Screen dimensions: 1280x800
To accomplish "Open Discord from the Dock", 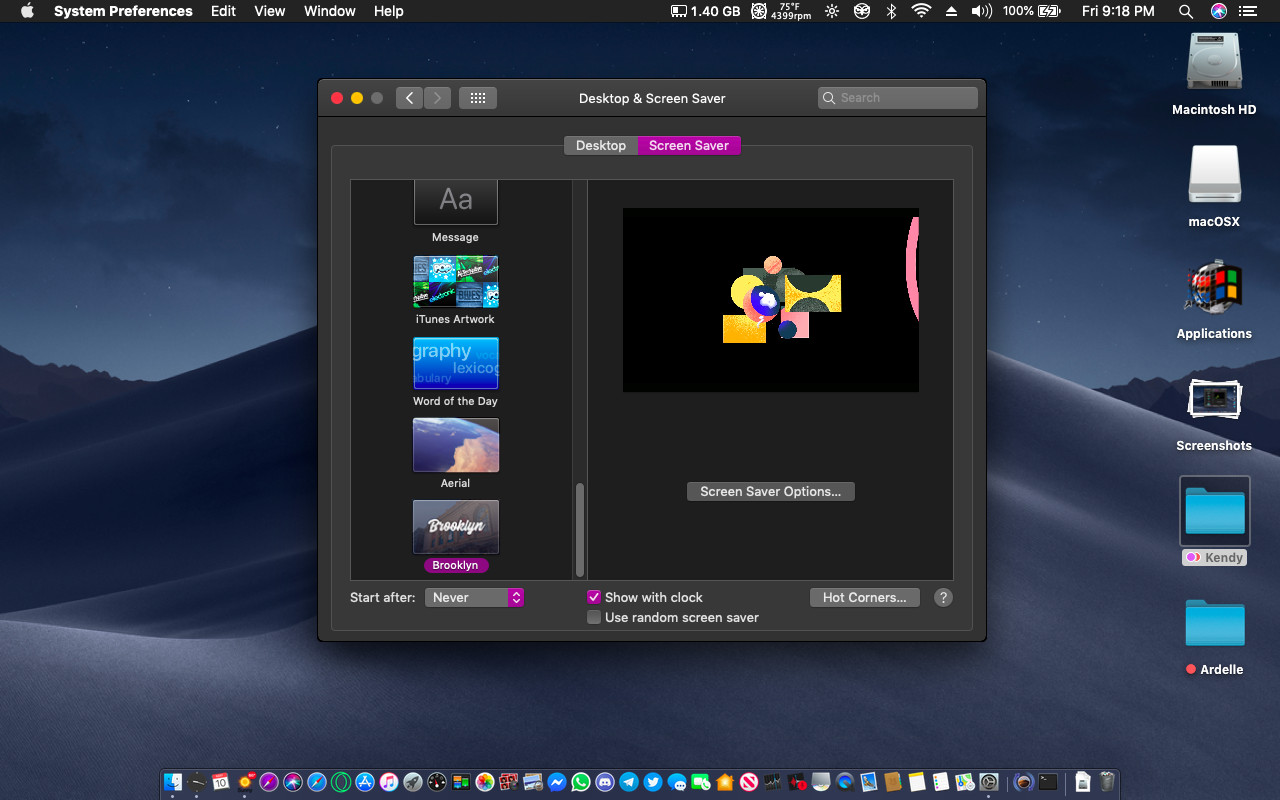I will 605,782.
